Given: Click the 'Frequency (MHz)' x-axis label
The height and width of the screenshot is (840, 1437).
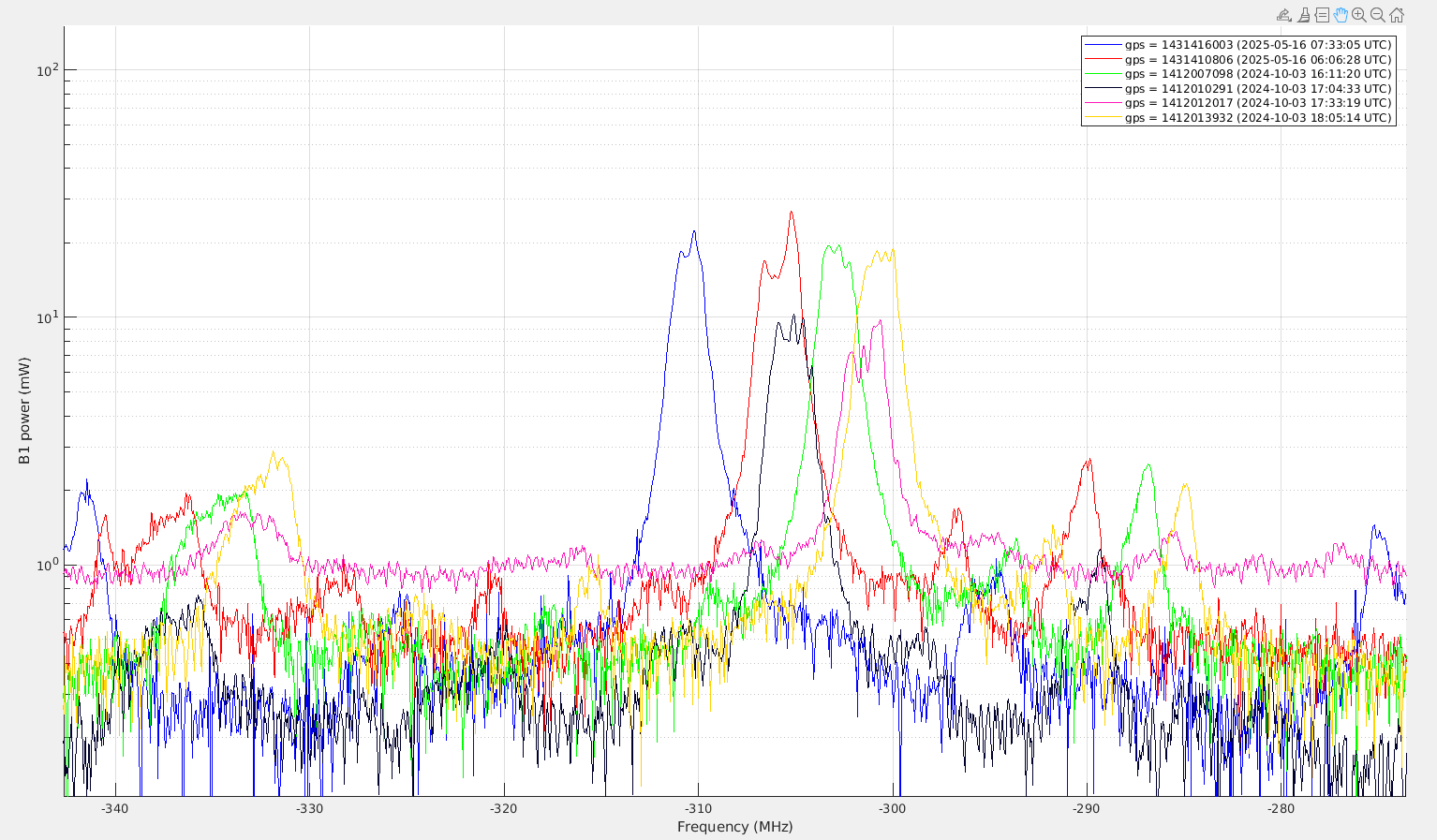Looking at the screenshot, I should [x=735, y=827].
